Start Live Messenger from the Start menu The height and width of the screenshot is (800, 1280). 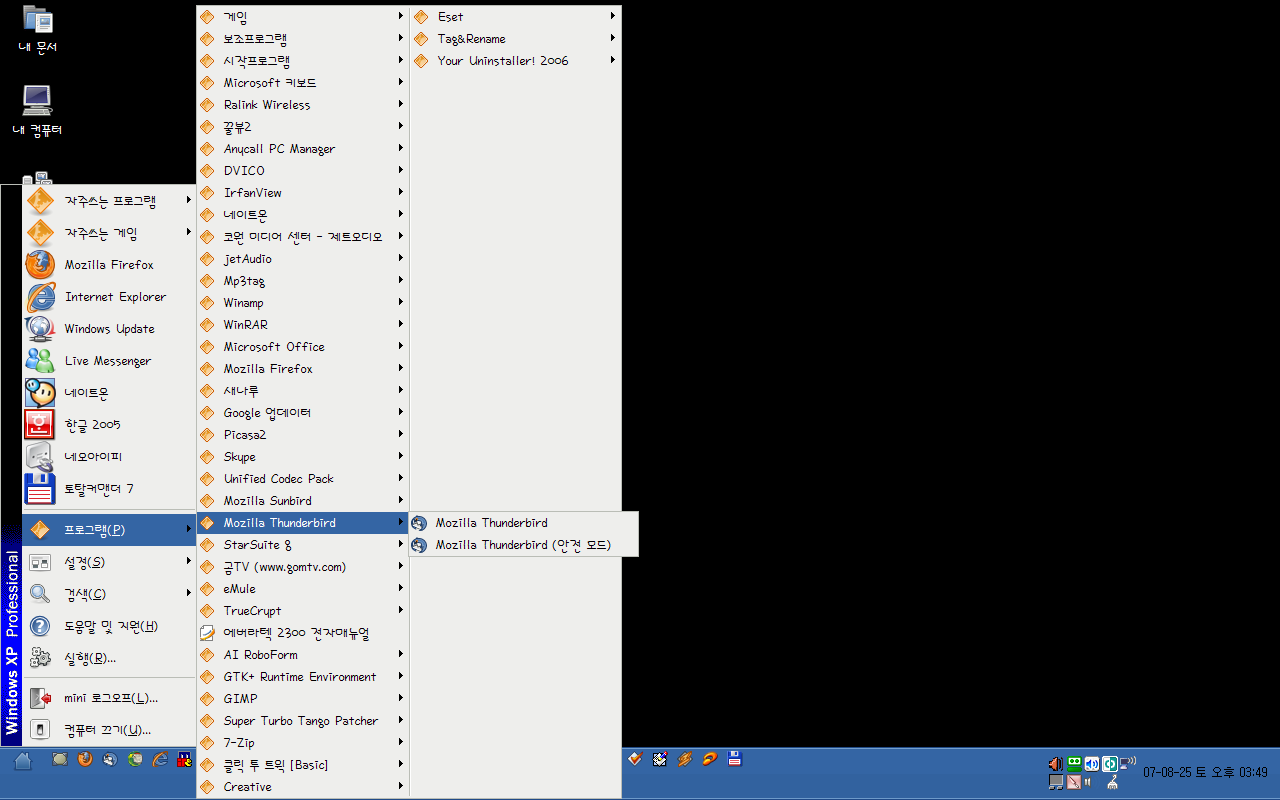pyautogui.click(x=109, y=361)
